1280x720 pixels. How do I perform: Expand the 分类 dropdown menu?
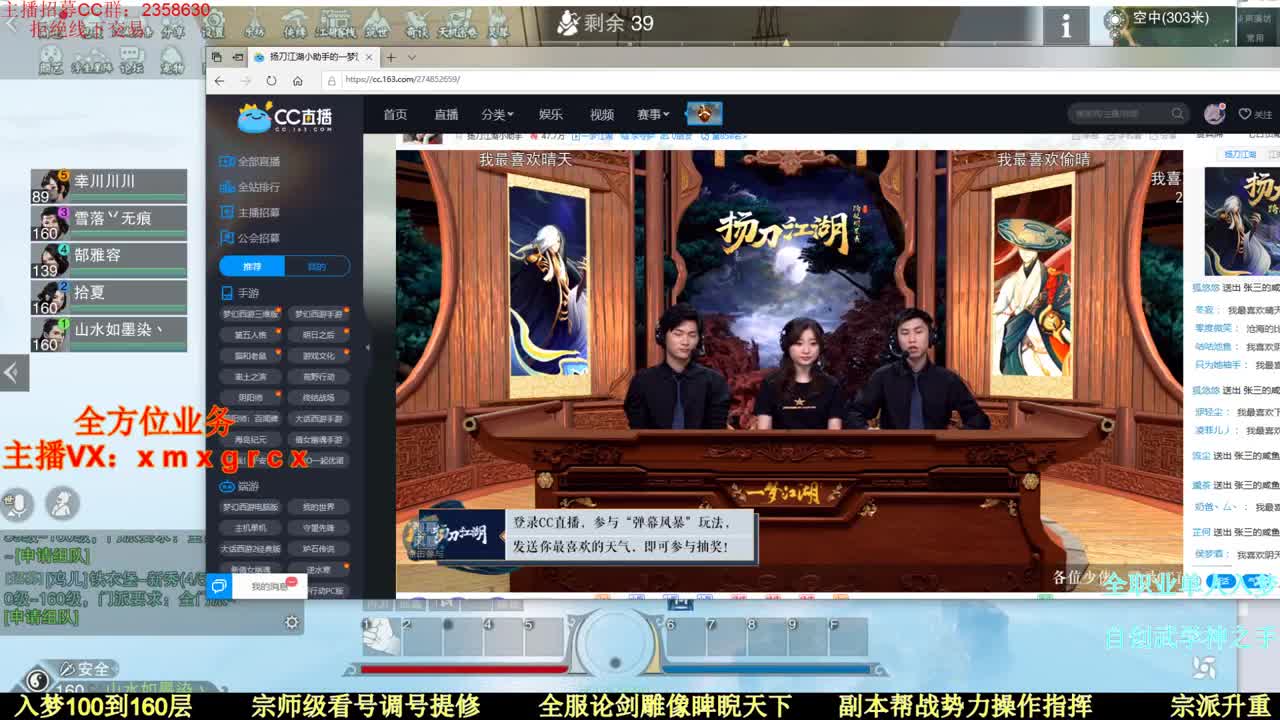[497, 114]
